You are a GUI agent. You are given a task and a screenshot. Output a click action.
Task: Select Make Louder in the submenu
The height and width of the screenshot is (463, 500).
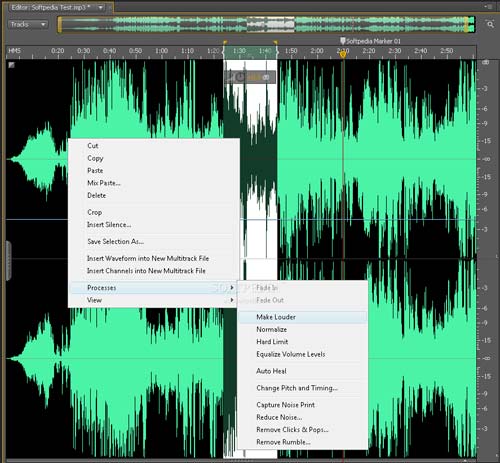click(x=302, y=317)
